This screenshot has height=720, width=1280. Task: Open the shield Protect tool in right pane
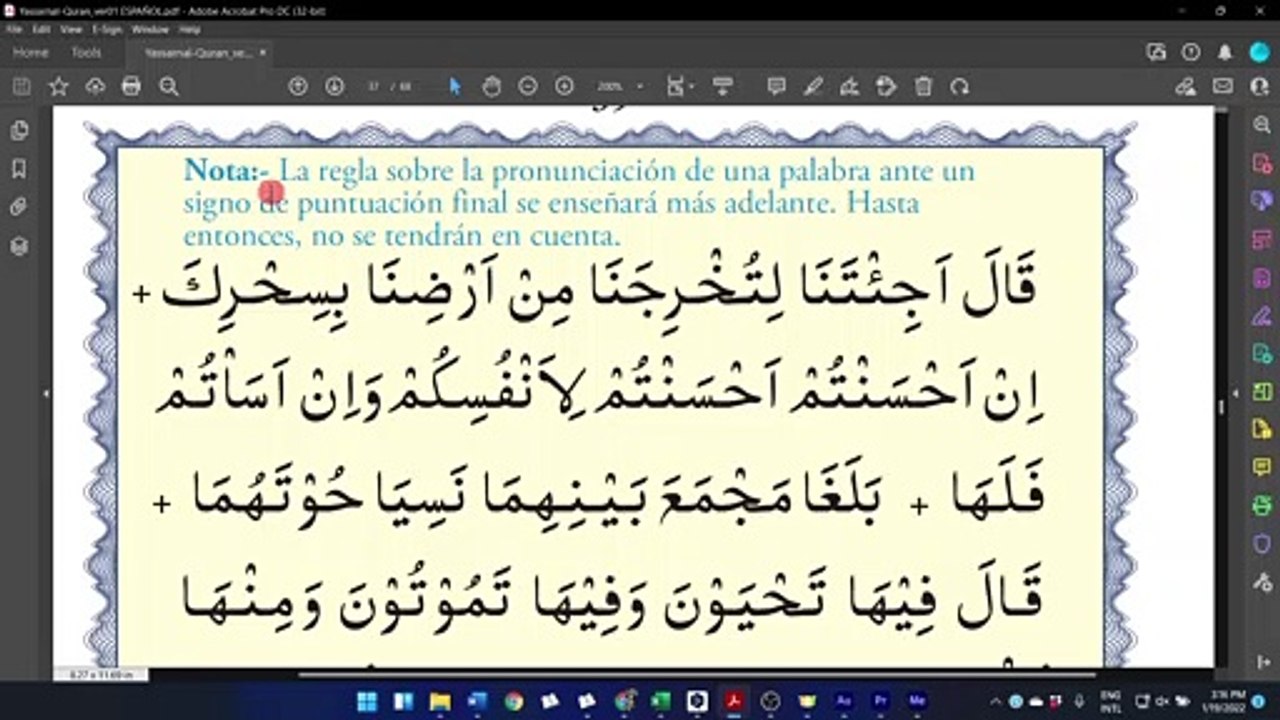click(1261, 543)
